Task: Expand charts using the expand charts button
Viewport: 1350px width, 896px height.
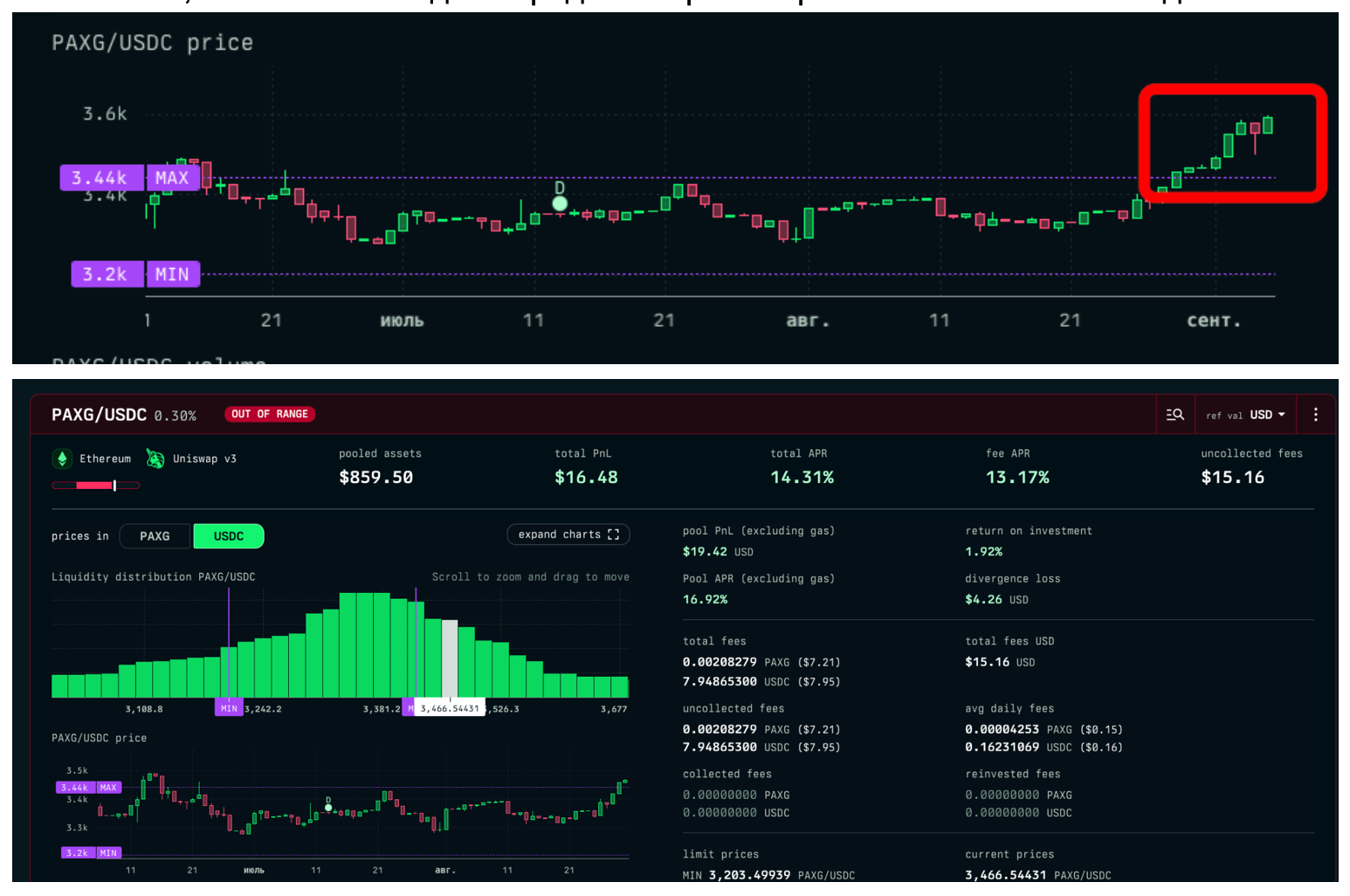Action: 568,534
